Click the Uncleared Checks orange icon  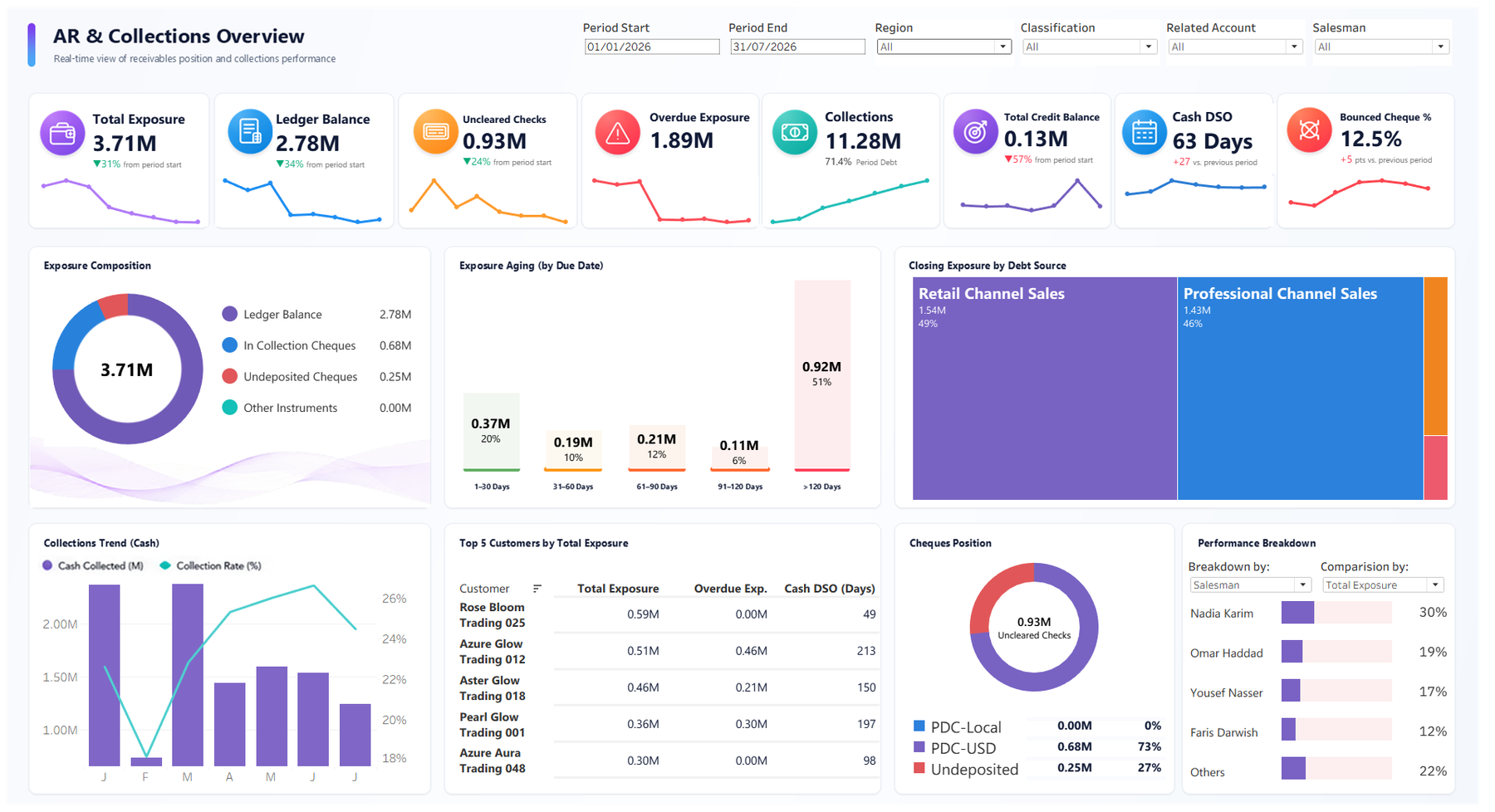(435, 131)
